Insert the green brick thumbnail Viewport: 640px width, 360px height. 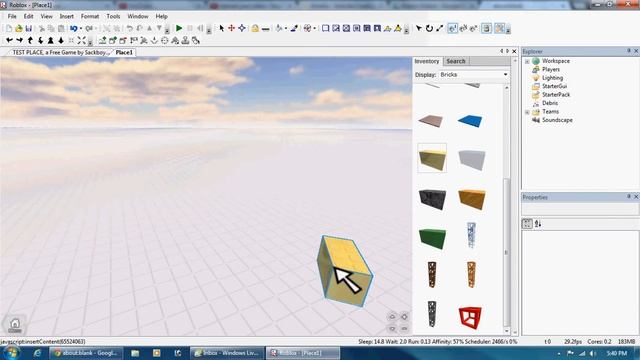pos(432,238)
